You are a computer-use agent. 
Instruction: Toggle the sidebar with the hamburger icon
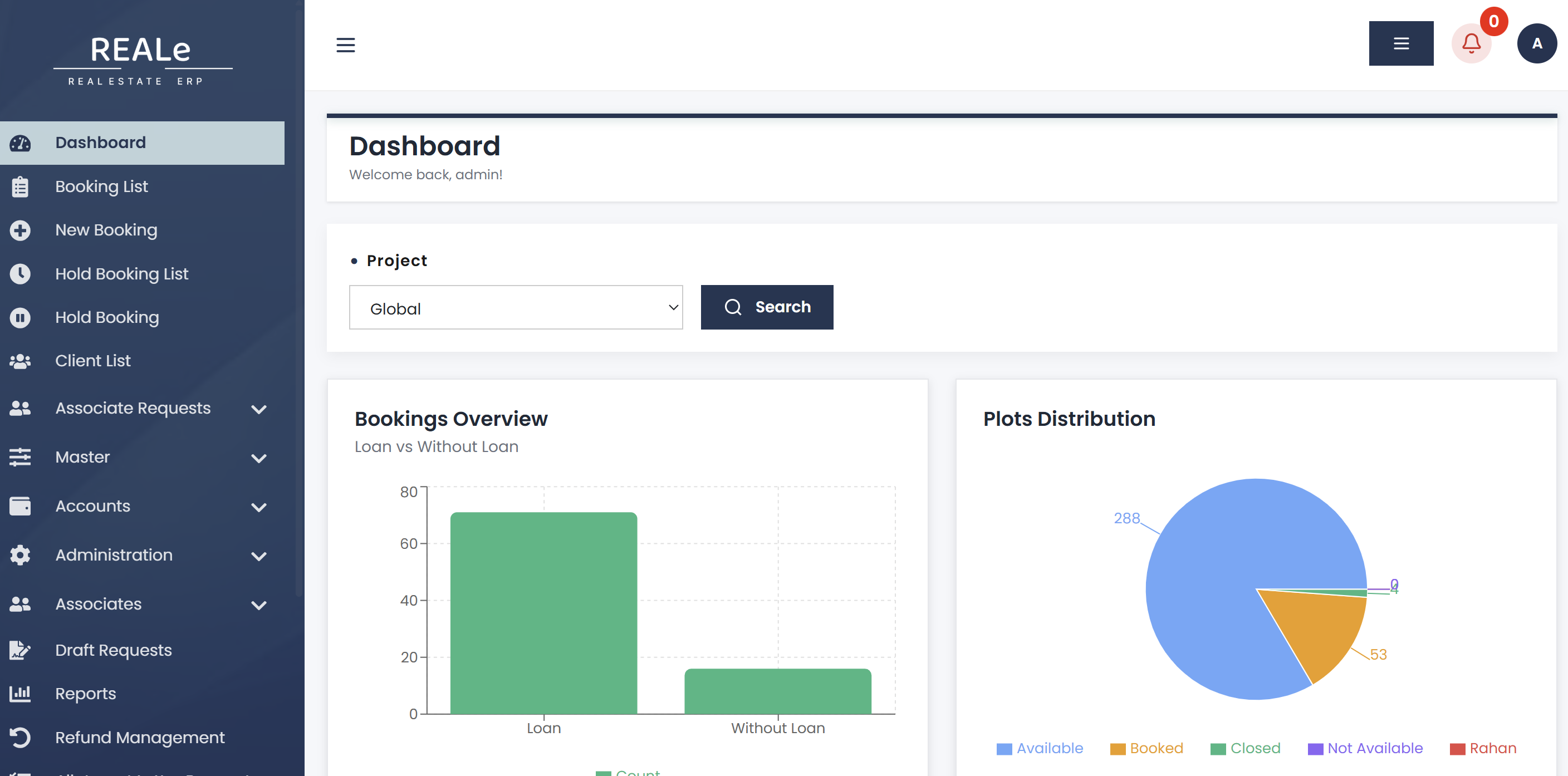point(346,45)
